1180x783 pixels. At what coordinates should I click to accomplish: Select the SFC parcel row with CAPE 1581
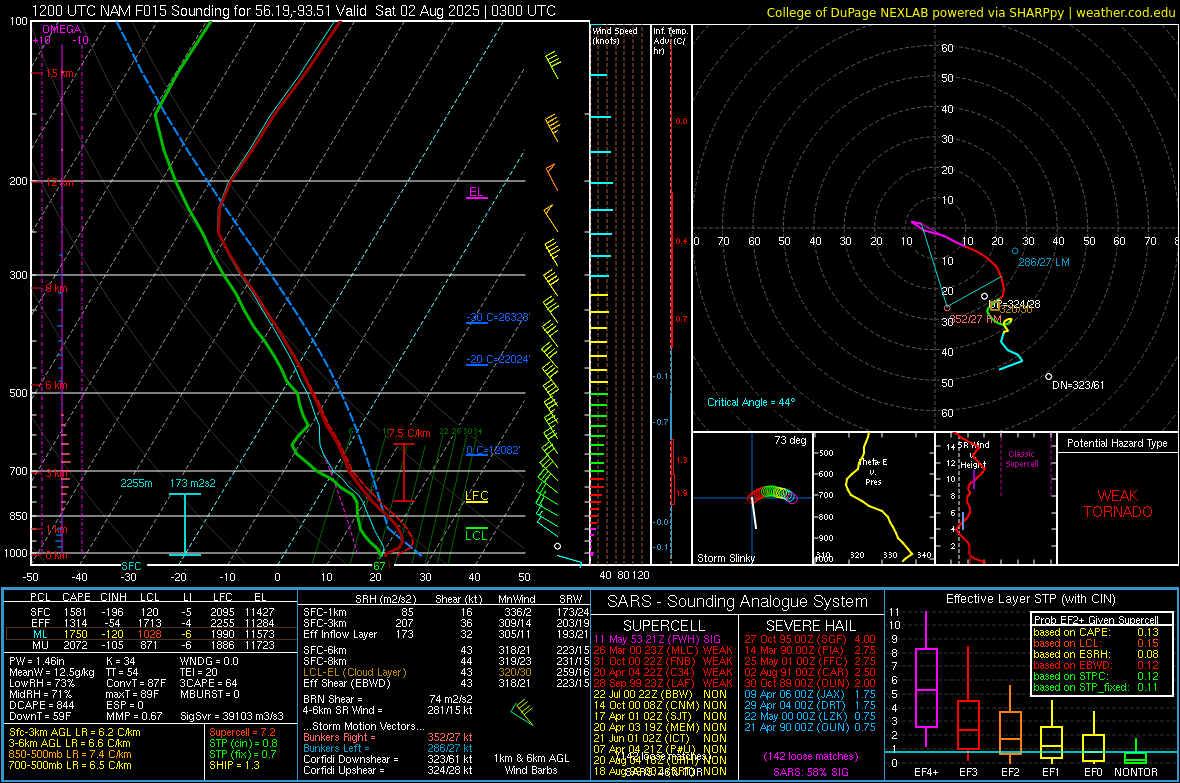pos(151,612)
